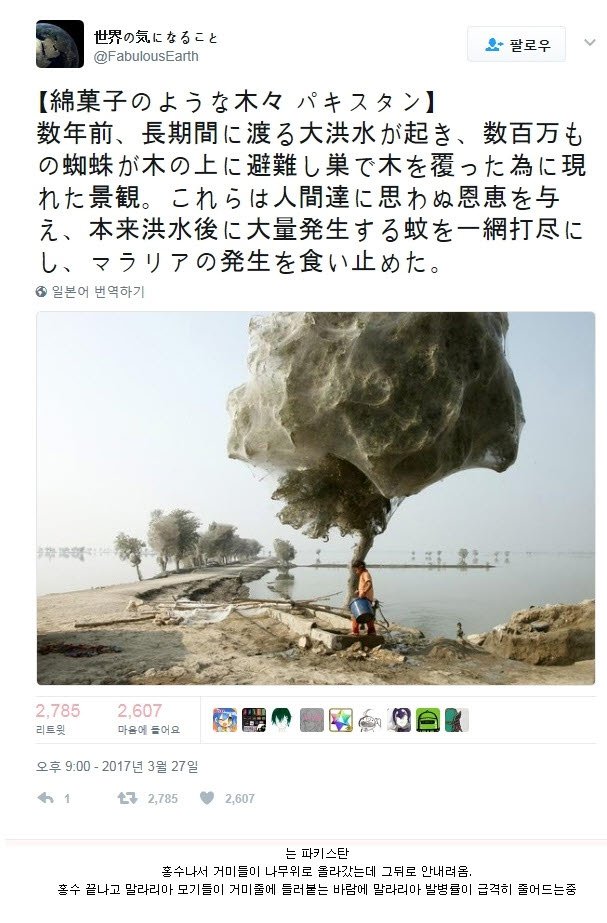Open the @FabulousEarth handle link
Image resolution: width=607 pixels, height=923 pixels.
tap(146, 57)
